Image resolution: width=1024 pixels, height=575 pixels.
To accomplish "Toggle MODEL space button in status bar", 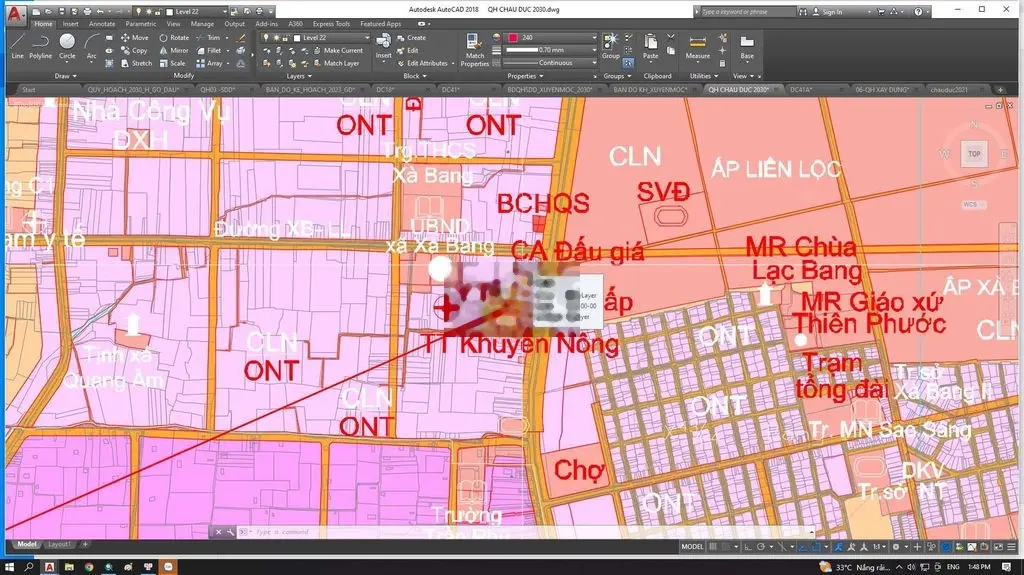I will (x=692, y=547).
